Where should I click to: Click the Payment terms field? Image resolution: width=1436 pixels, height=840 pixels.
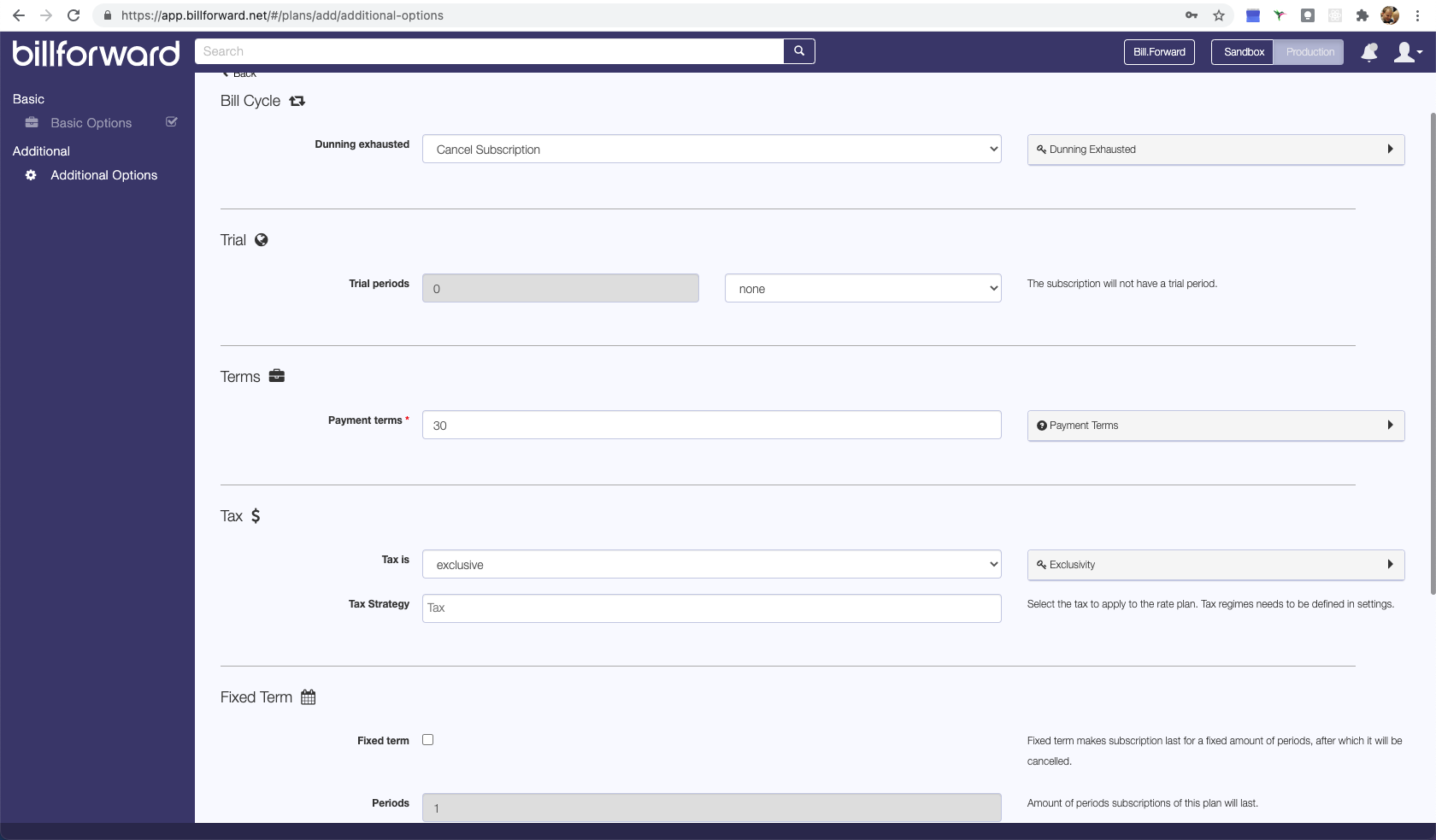pyautogui.click(x=712, y=425)
